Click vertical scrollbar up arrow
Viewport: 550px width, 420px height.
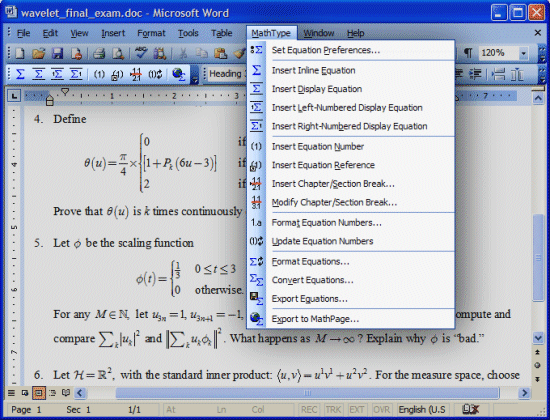[x=538, y=98]
